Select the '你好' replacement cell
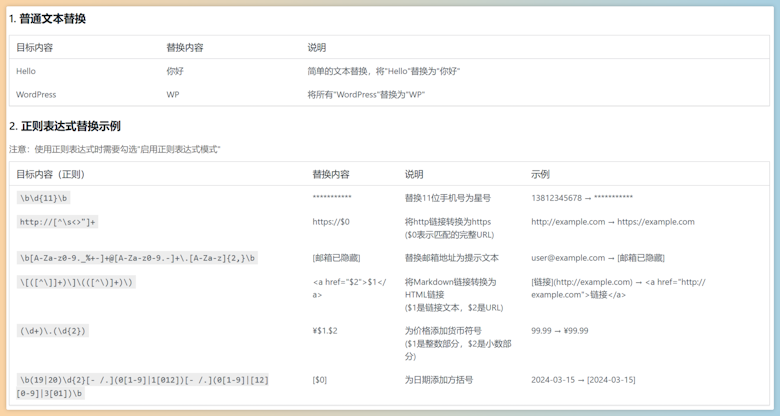The height and width of the screenshot is (416, 780). pyautogui.click(x=175, y=71)
